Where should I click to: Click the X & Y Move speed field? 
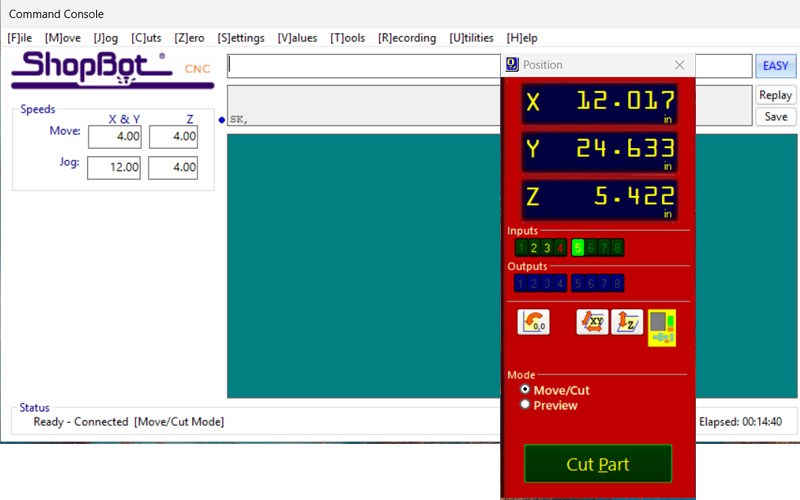[x=114, y=136]
